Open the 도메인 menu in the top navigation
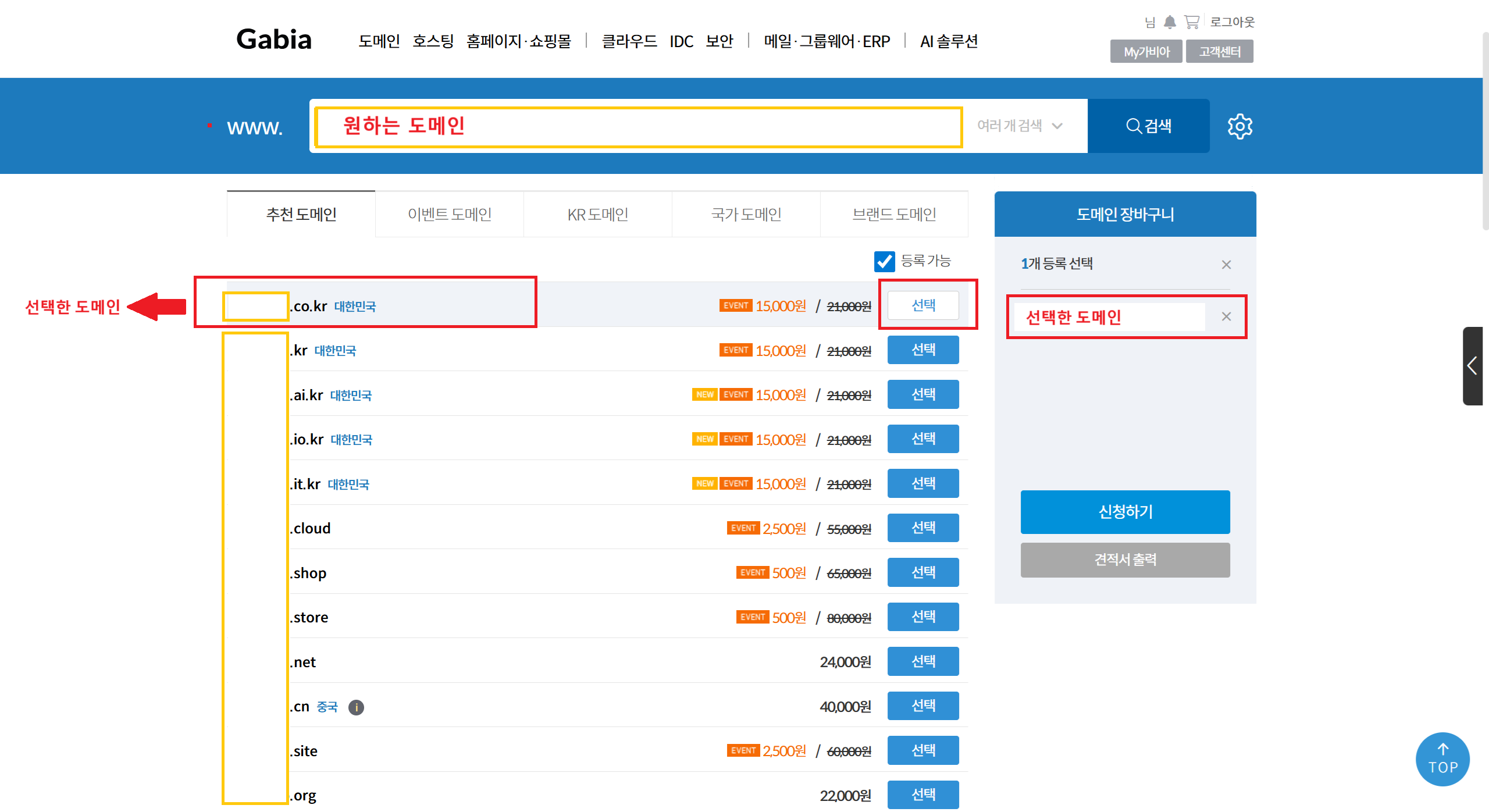This screenshot has width=1489, height=812. tap(379, 41)
